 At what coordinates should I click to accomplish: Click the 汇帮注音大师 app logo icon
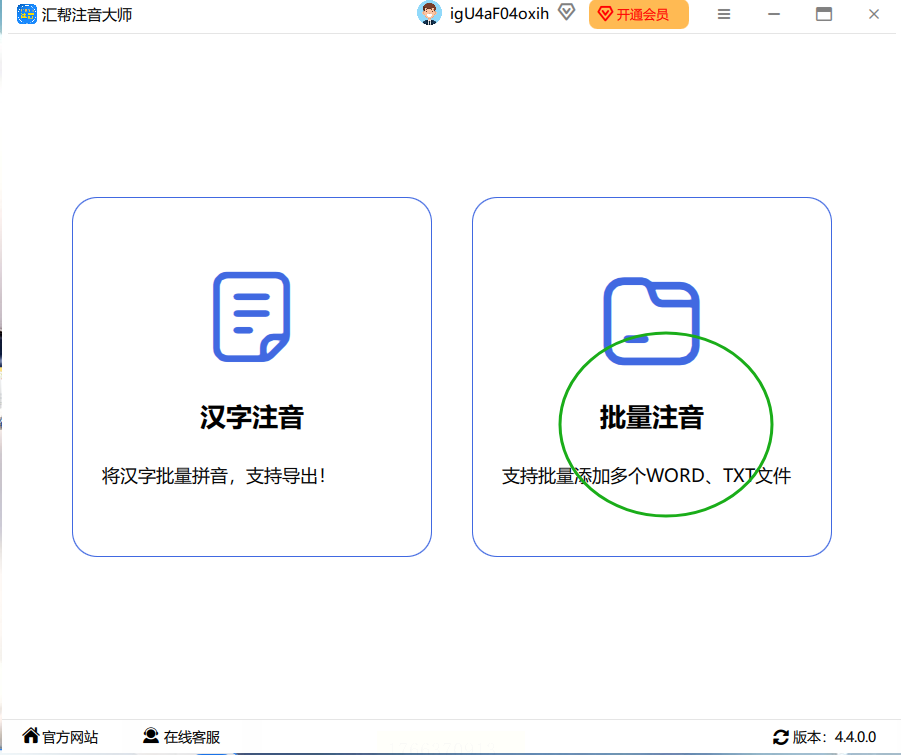(26, 14)
